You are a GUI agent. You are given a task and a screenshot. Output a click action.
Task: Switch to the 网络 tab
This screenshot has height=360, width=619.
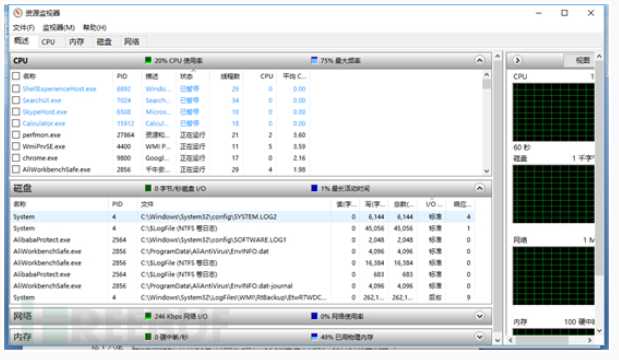(x=131, y=41)
